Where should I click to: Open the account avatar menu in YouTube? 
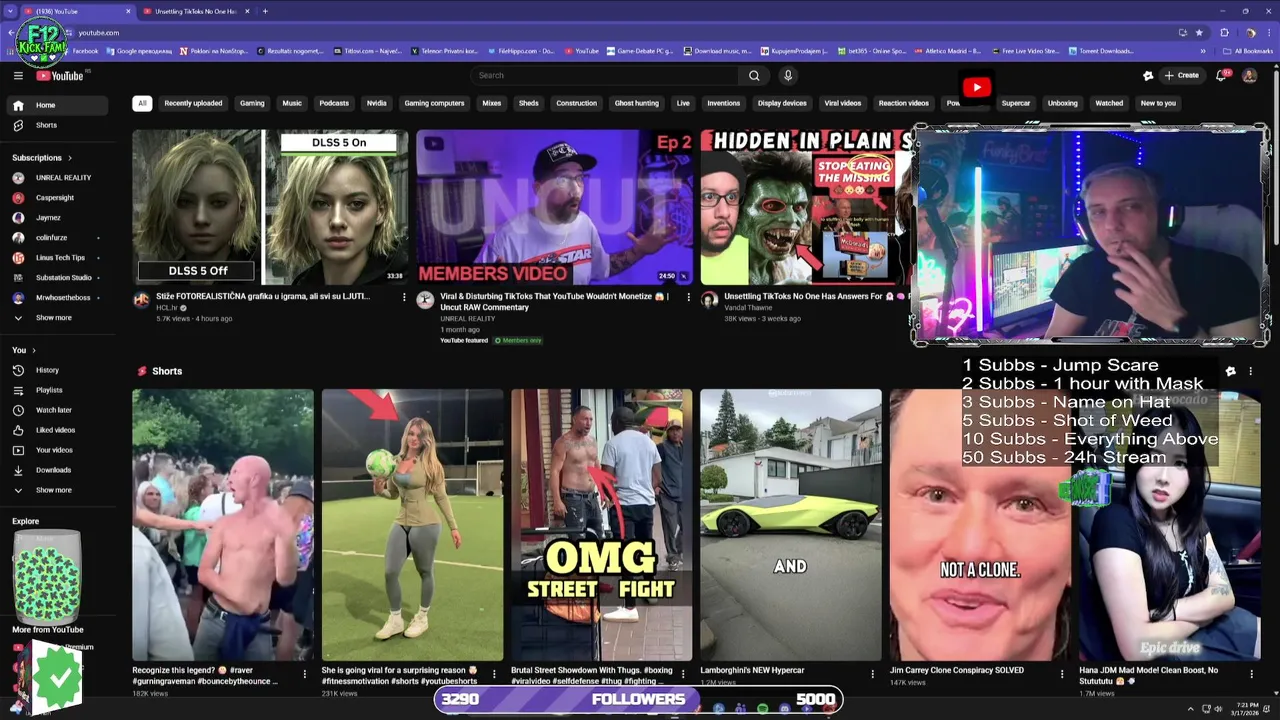pos(1249,75)
